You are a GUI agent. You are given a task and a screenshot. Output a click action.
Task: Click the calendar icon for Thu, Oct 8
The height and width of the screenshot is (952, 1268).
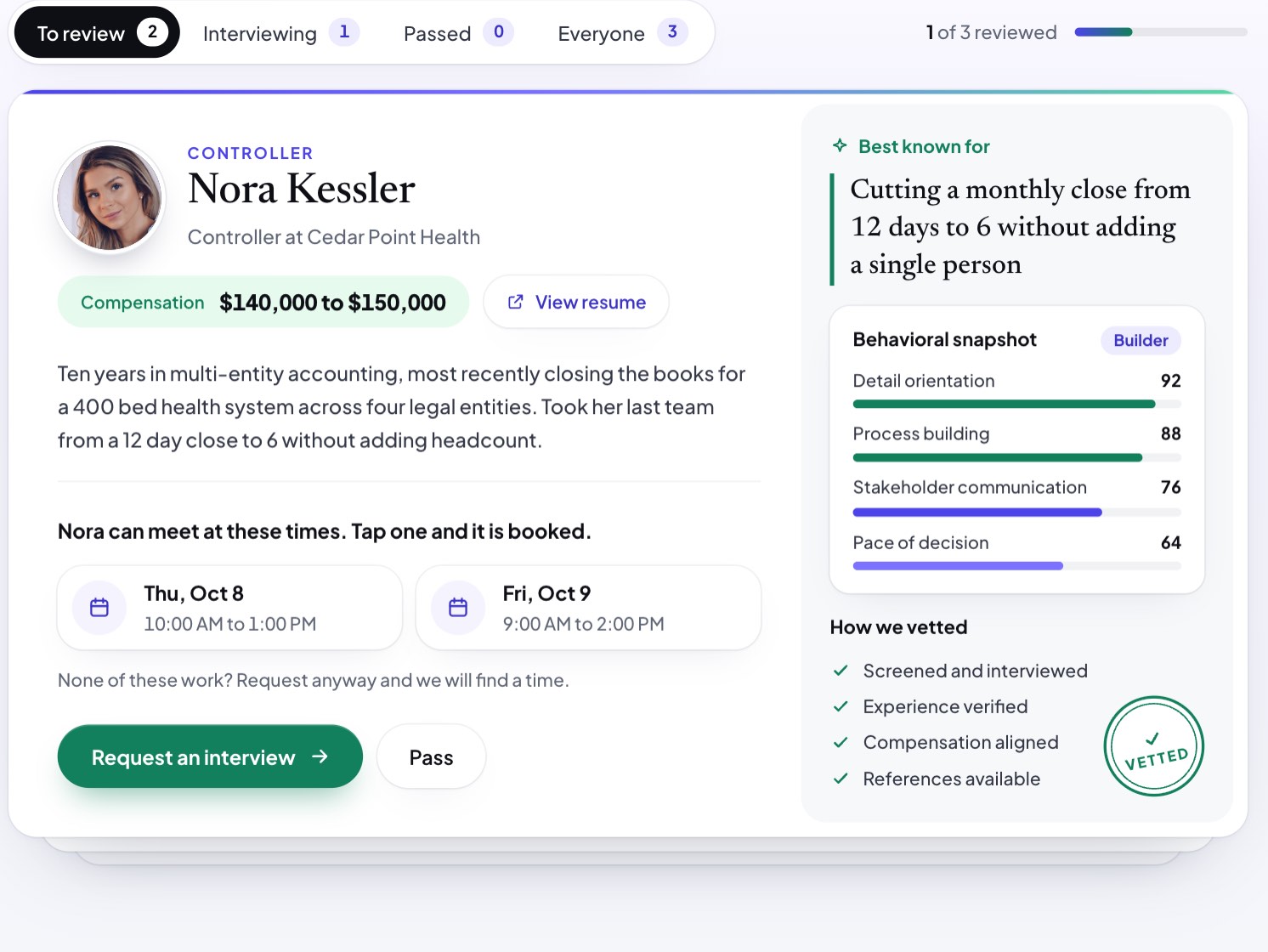pos(99,608)
